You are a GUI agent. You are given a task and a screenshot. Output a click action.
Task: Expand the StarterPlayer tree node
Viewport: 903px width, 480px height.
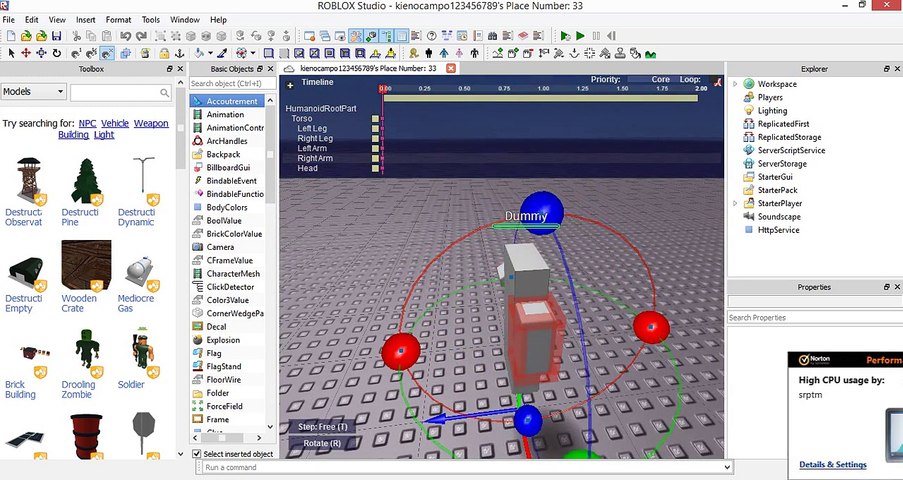tap(736, 203)
